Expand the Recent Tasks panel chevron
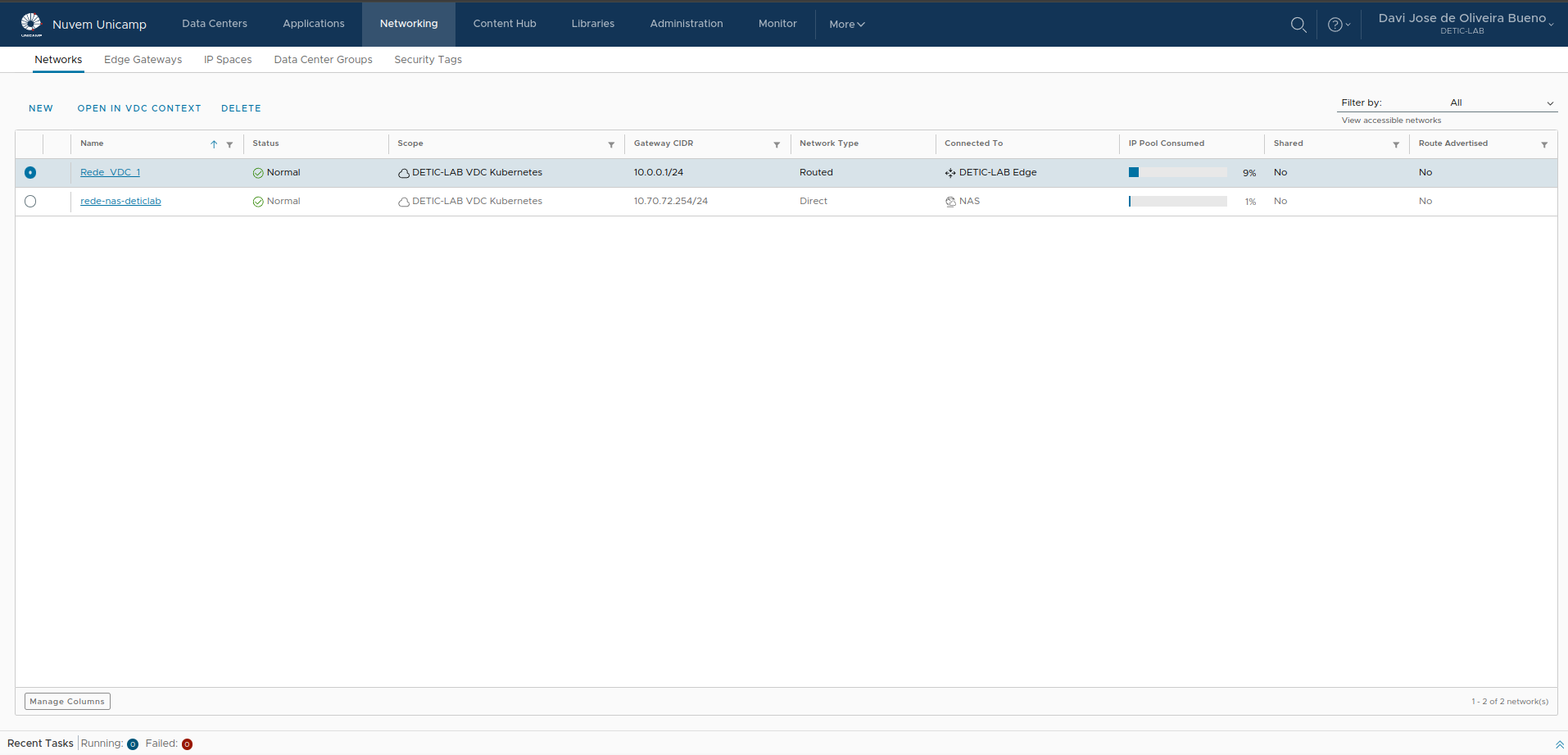This screenshot has width=1568, height=755. 1559,744
